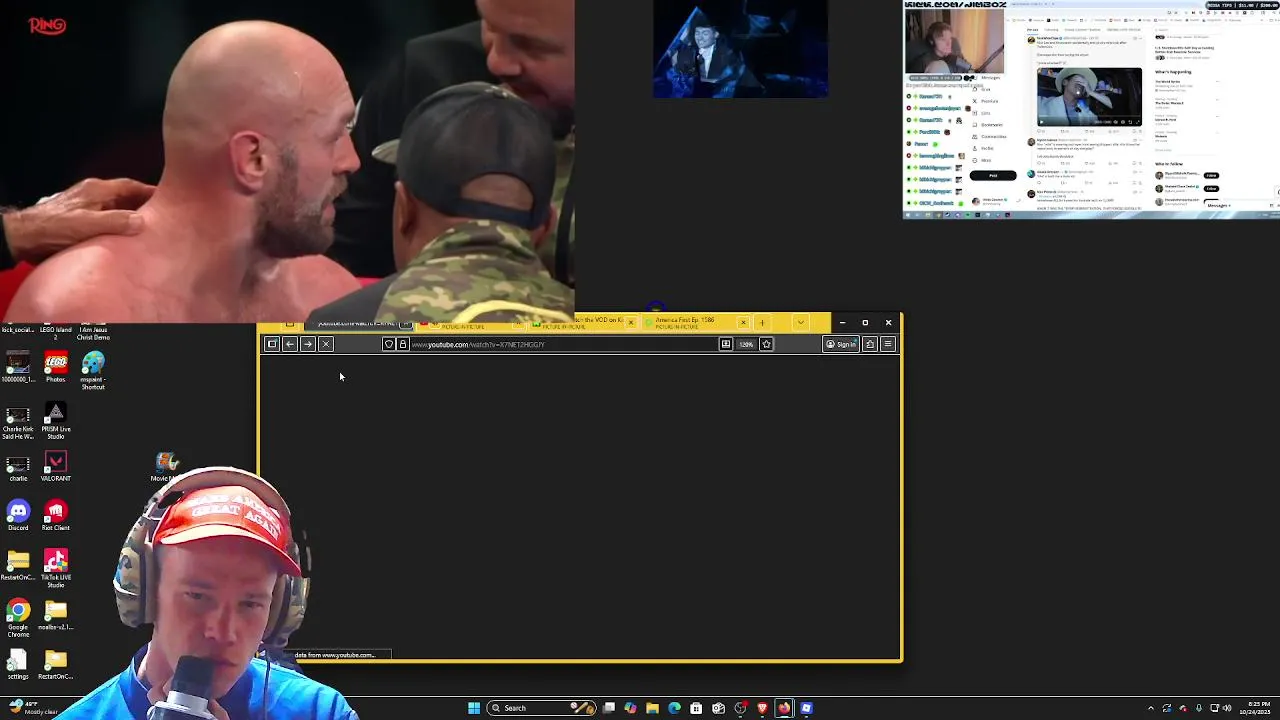Go back in the browser
The width and height of the screenshot is (1280, 720).
click(290, 344)
